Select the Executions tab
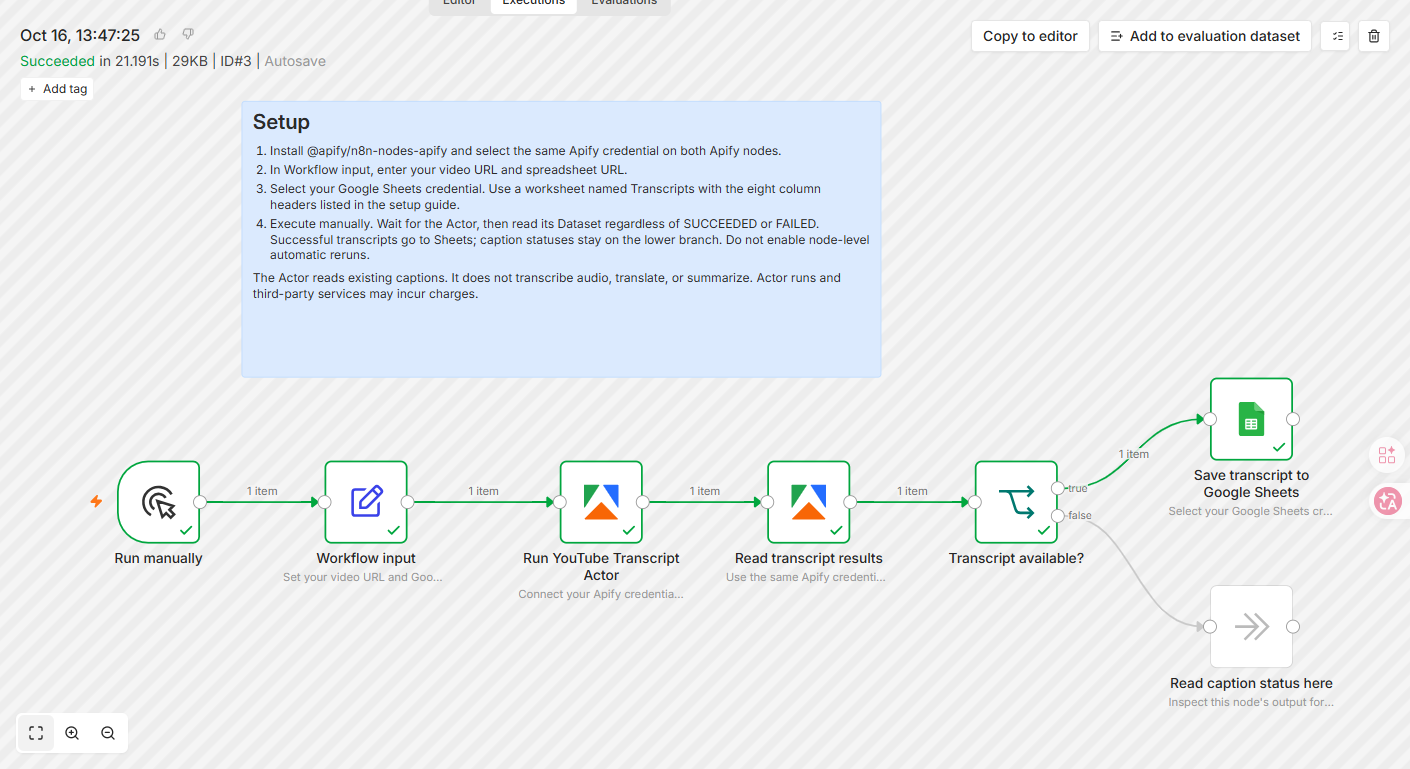 [x=534, y=3]
